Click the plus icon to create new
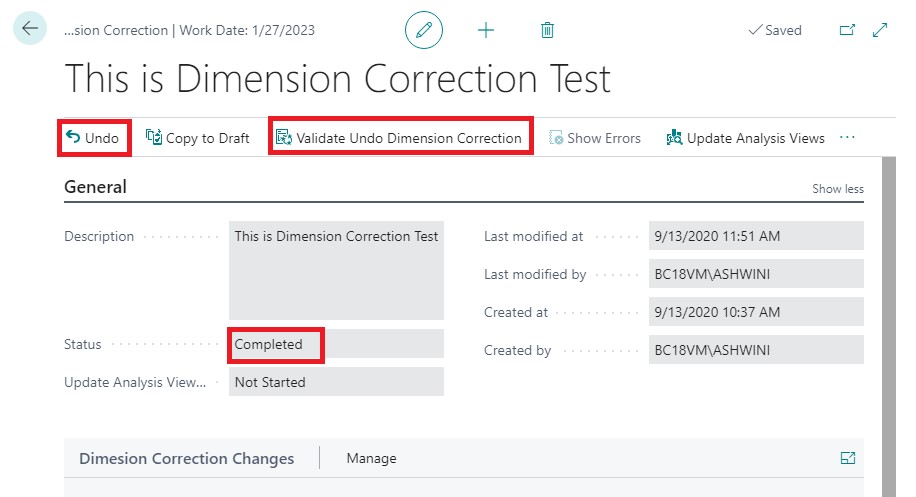Screen dimensions: 916x497 (486, 30)
